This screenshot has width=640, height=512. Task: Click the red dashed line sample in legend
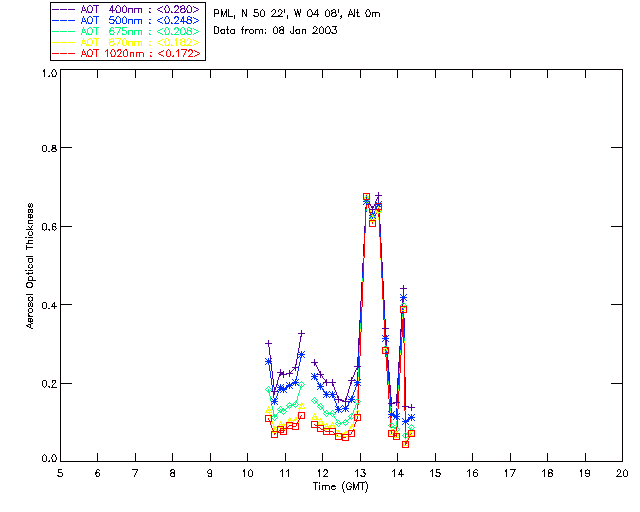tap(64, 53)
